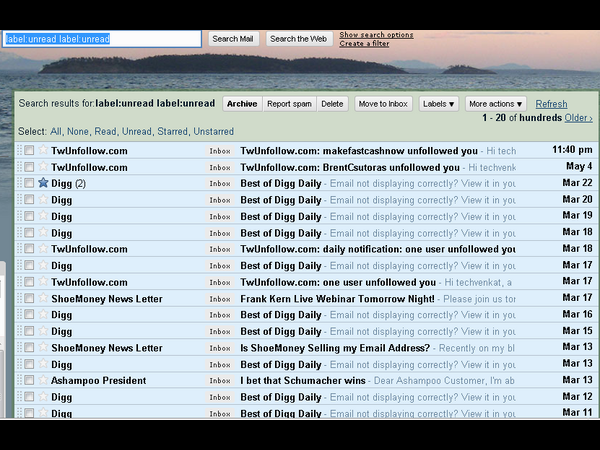Check the Frank Kern Live Webinar email box
This screenshot has height=450, width=600.
(29, 299)
